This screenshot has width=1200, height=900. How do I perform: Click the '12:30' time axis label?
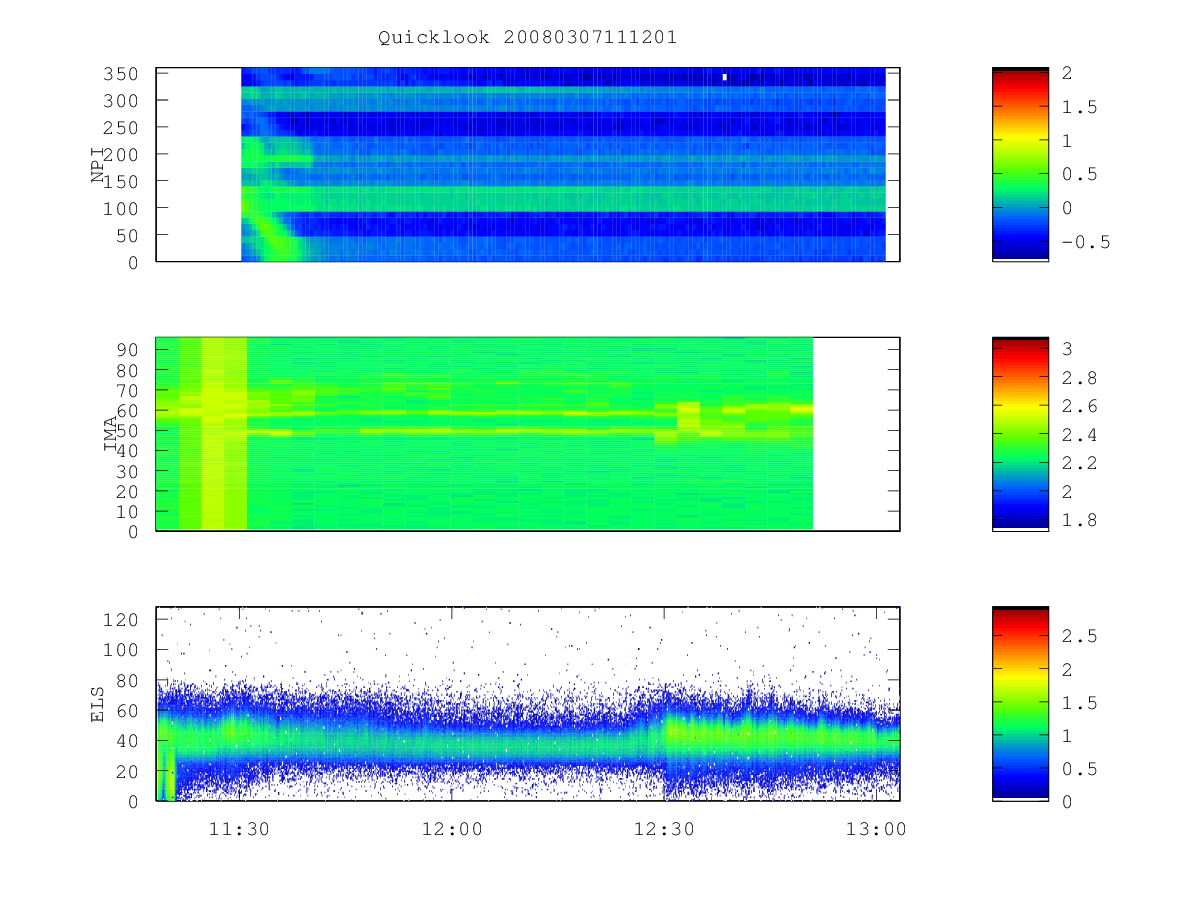pyautogui.click(x=664, y=829)
